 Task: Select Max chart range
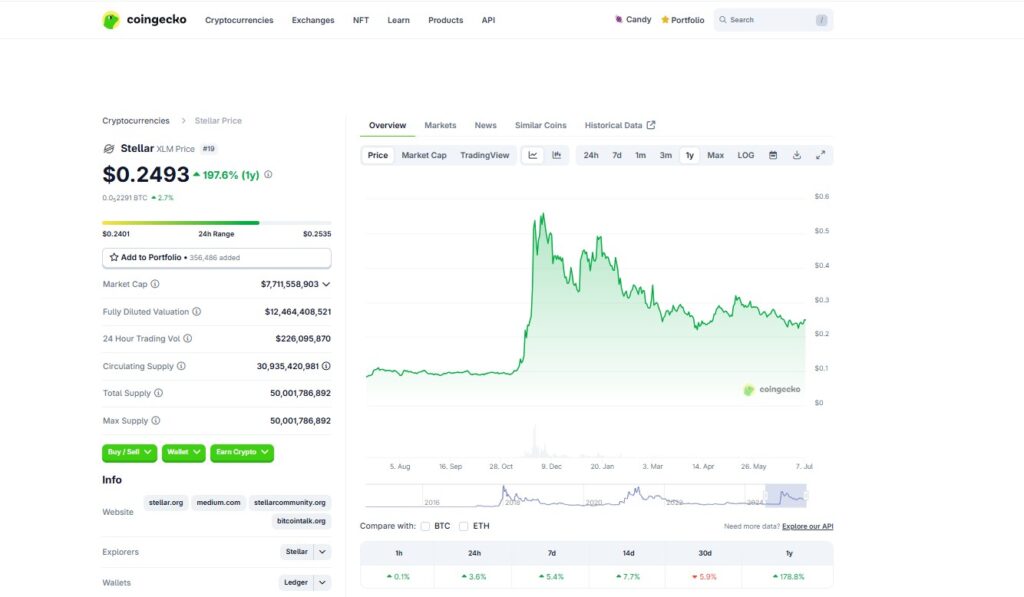pyautogui.click(x=716, y=155)
